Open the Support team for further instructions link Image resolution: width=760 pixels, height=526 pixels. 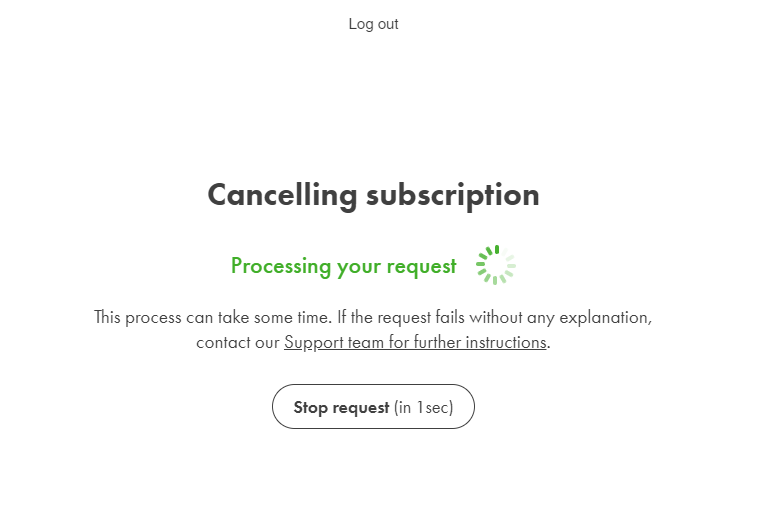click(x=415, y=342)
